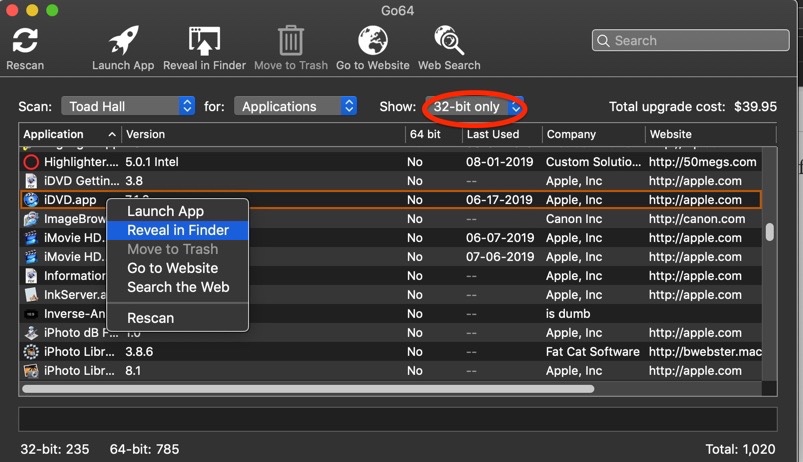Click the Rescan toolbar icon

(x=25, y=40)
